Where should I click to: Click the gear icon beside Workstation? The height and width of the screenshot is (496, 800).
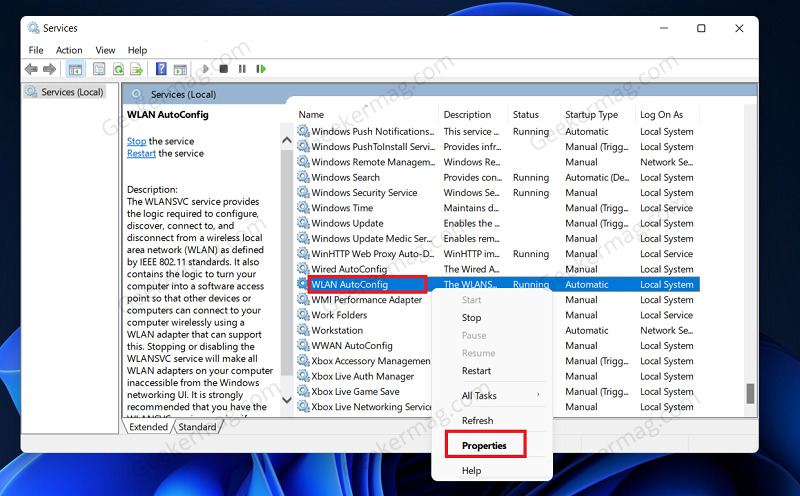tap(304, 330)
